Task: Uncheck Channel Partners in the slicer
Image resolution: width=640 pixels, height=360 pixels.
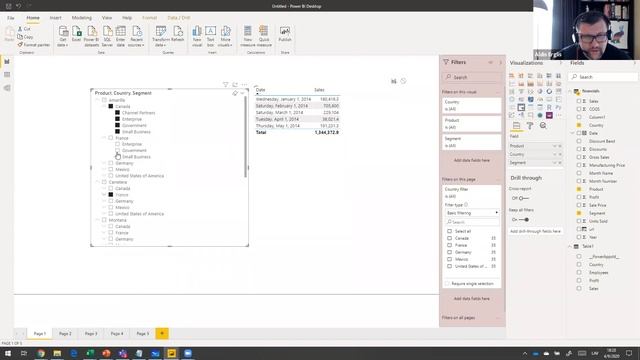Action: [118, 113]
